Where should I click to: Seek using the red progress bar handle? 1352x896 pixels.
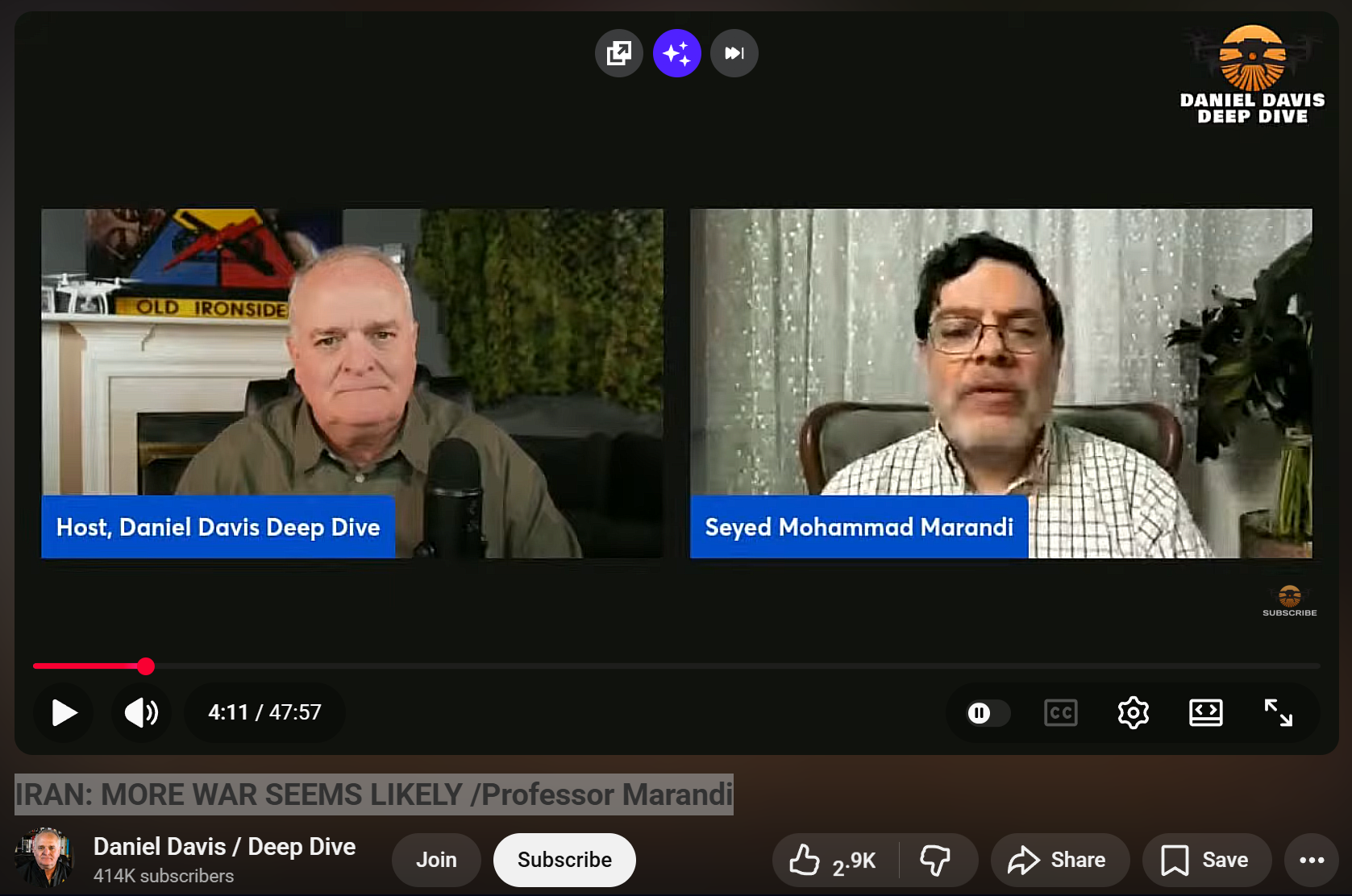pos(145,666)
